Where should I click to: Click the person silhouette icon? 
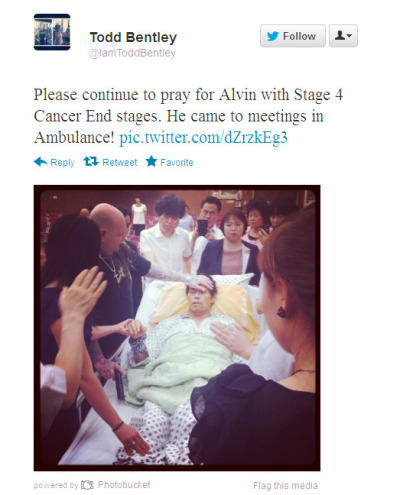pyautogui.click(x=340, y=35)
